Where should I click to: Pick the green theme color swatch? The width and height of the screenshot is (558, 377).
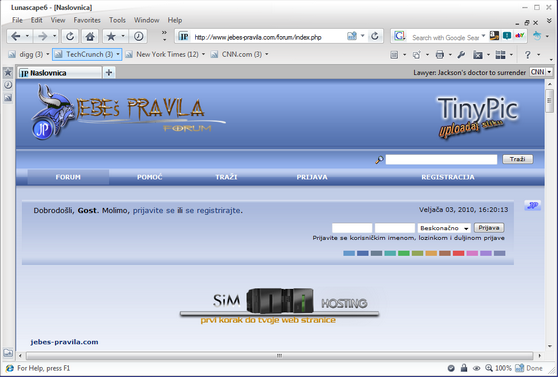404,253
